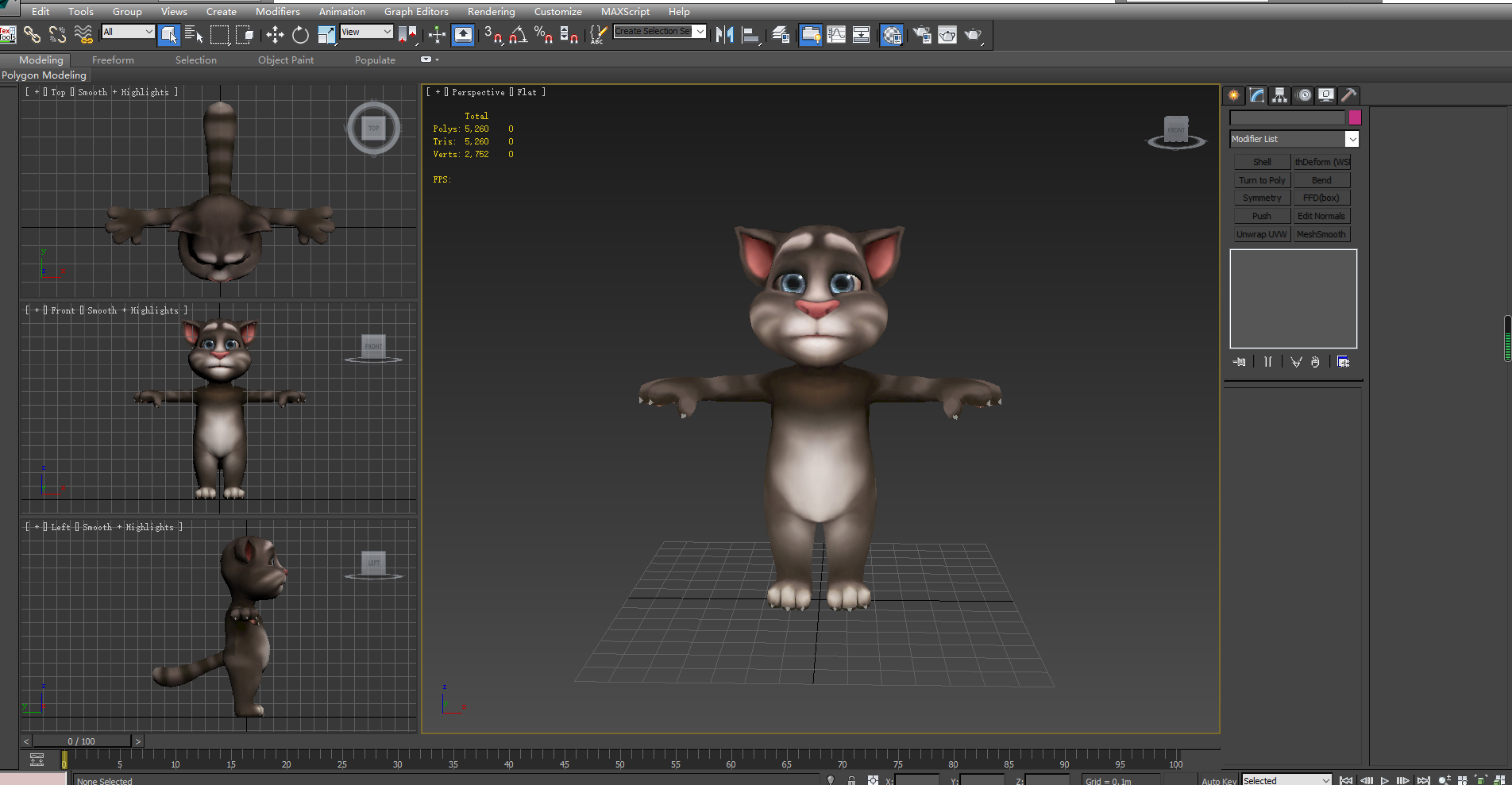This screenshot has width=1512, height=785.
Task: Click the Select and Link chain icon
Action: coord(32,34)
